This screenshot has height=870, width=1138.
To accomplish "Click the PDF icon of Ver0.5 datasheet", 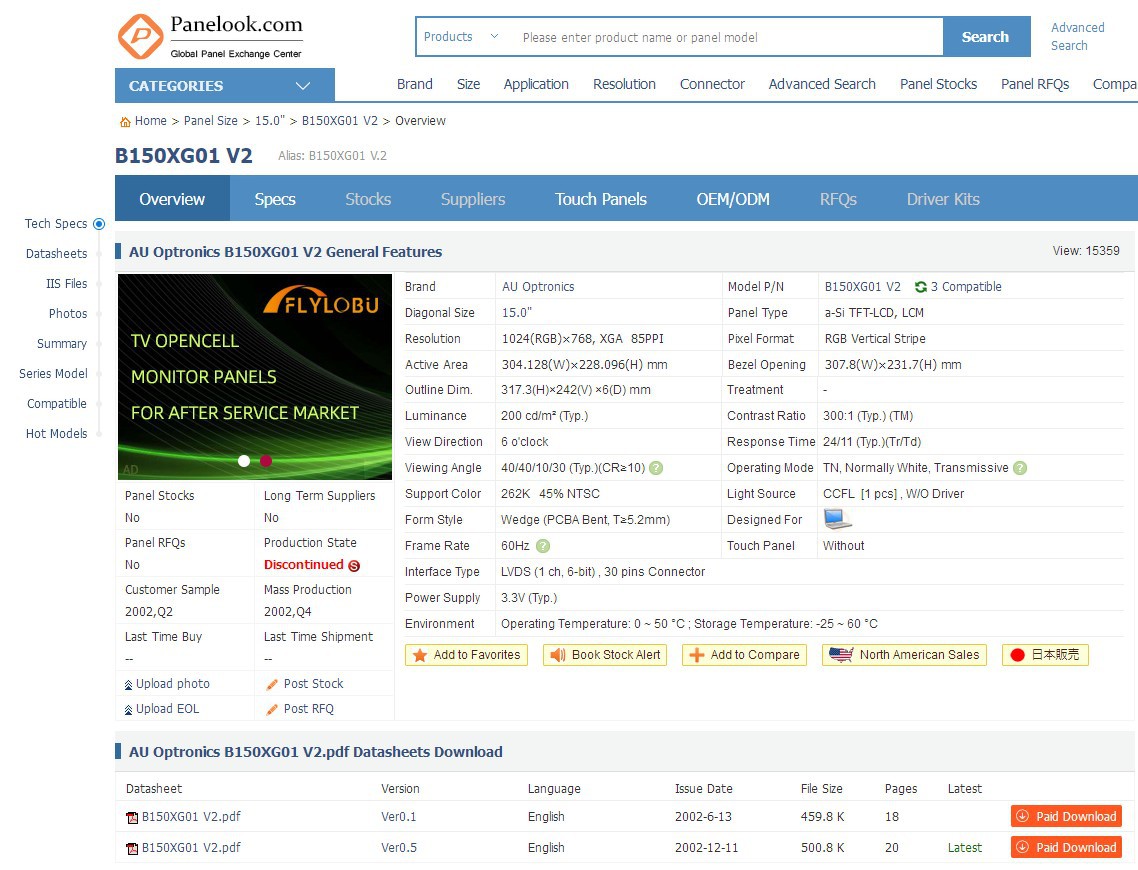I will (x=132, y=848).
